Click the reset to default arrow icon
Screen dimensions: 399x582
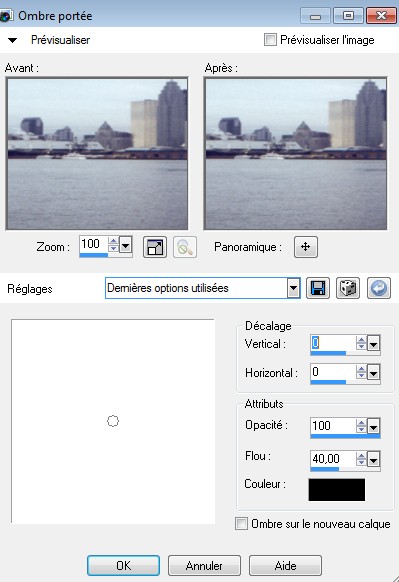click(x=379, y=288)
